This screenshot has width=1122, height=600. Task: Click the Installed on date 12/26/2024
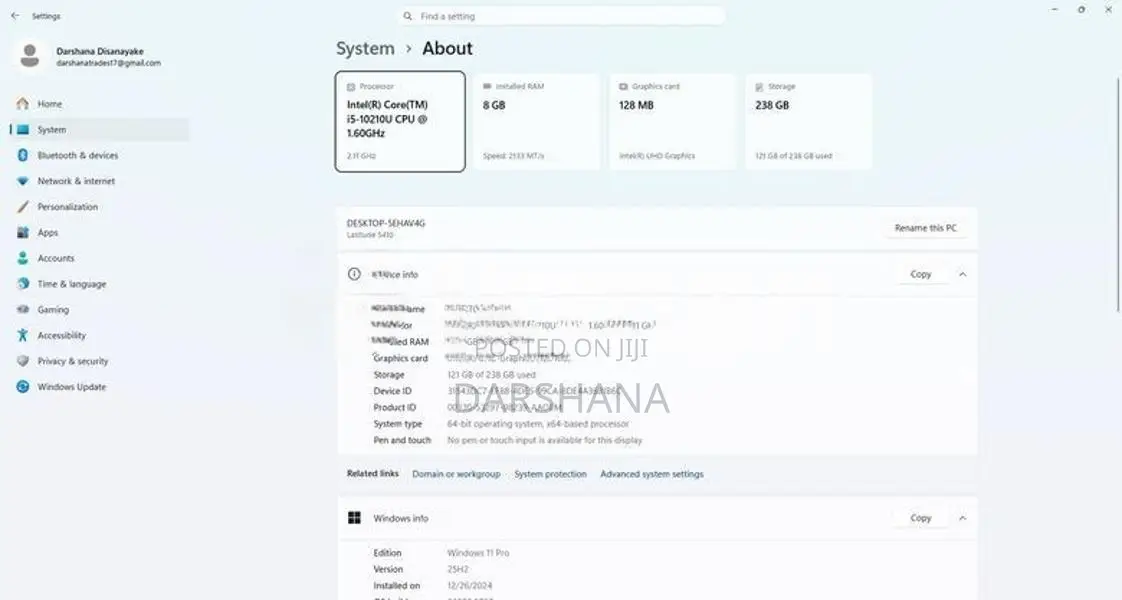(469, 586)
